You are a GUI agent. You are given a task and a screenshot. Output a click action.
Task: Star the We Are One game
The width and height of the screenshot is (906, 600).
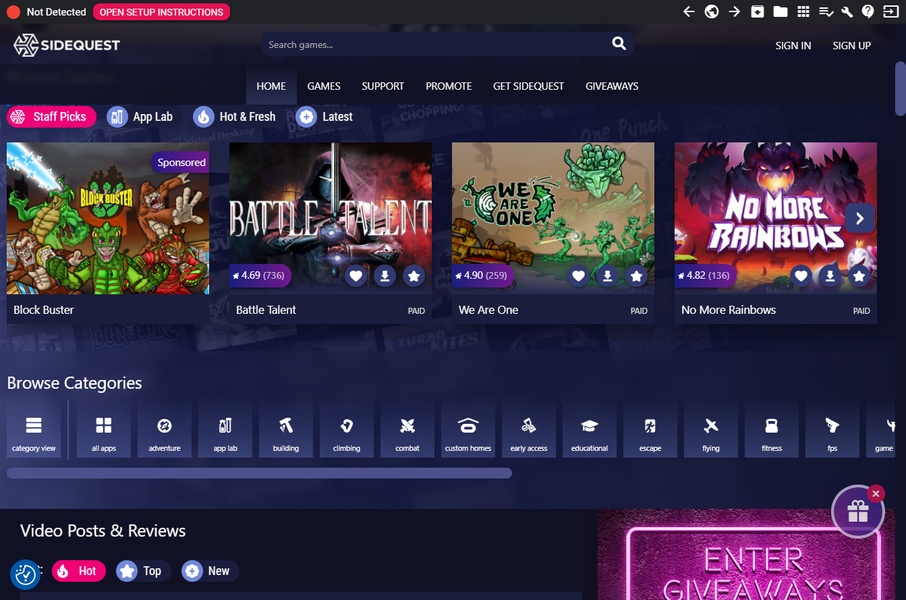tap(636, 276)
